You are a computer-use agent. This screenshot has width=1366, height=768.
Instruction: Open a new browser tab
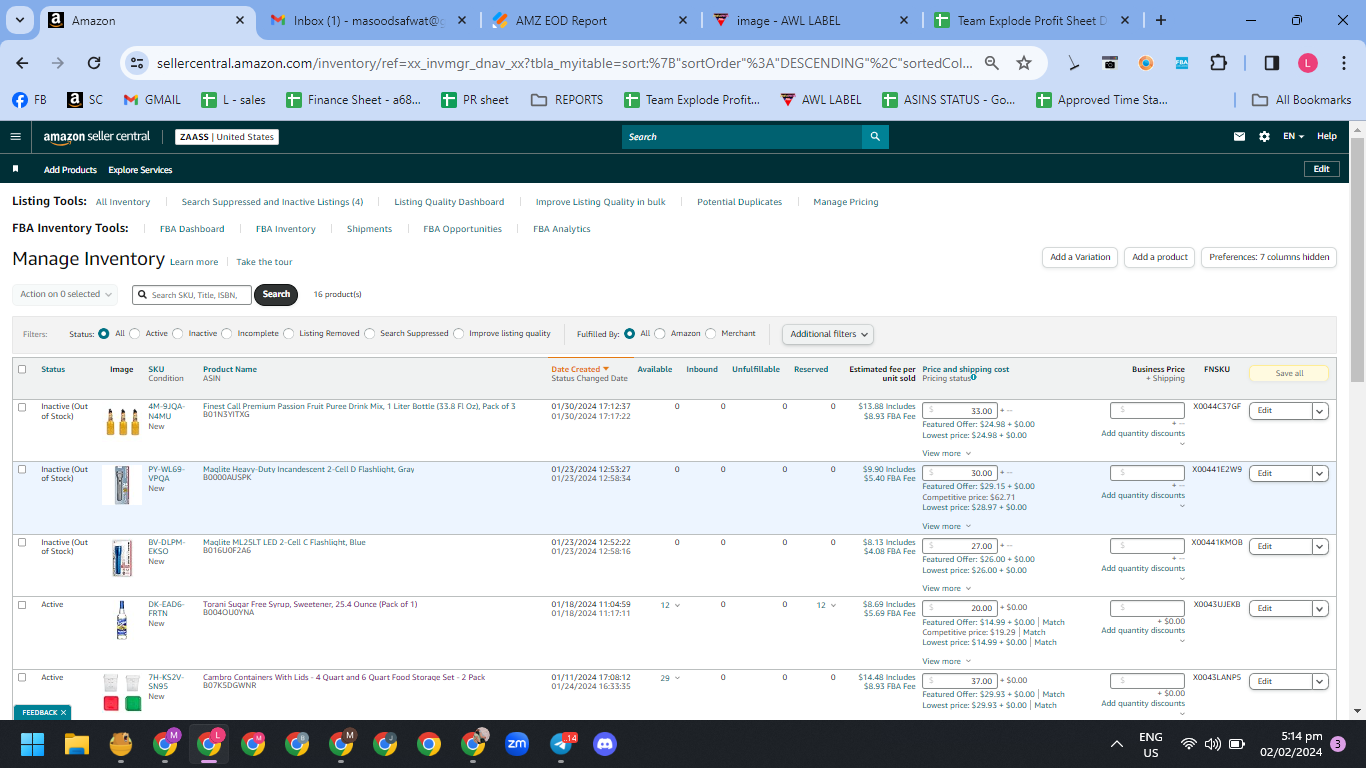1160,20
